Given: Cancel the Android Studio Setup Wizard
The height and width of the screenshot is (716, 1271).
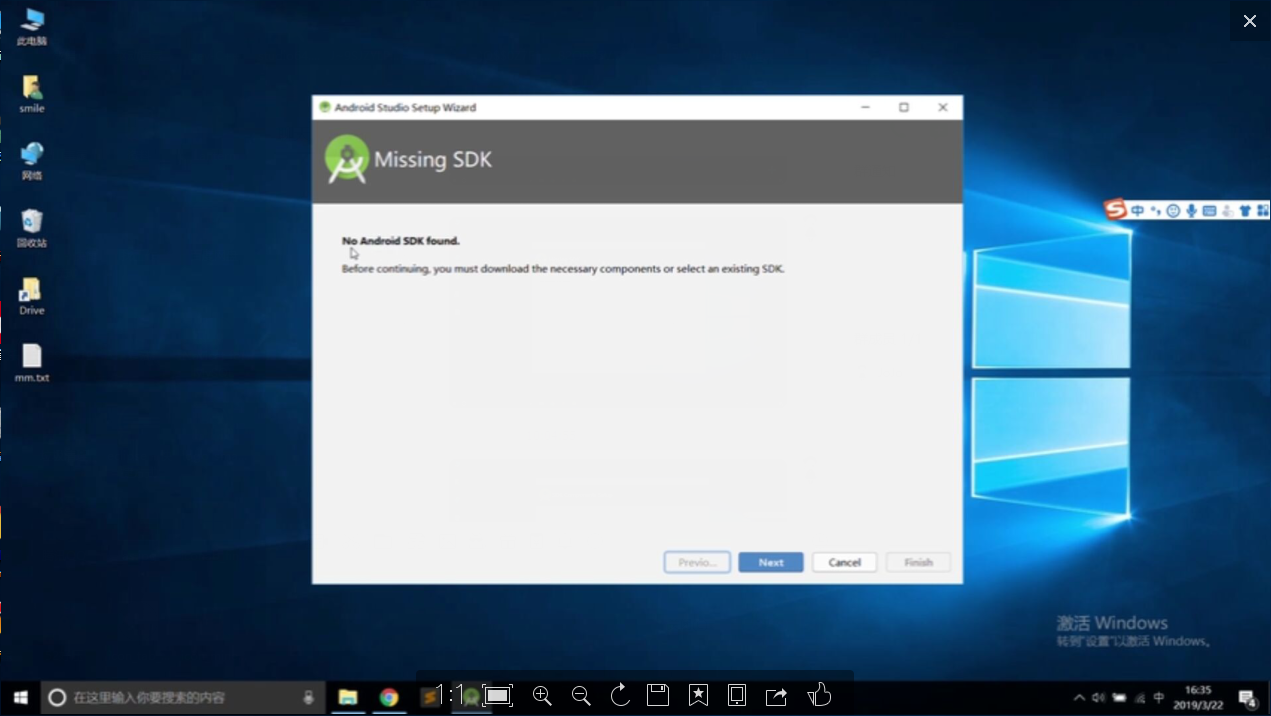Looking at the screenshot, I should pos(844,562).
